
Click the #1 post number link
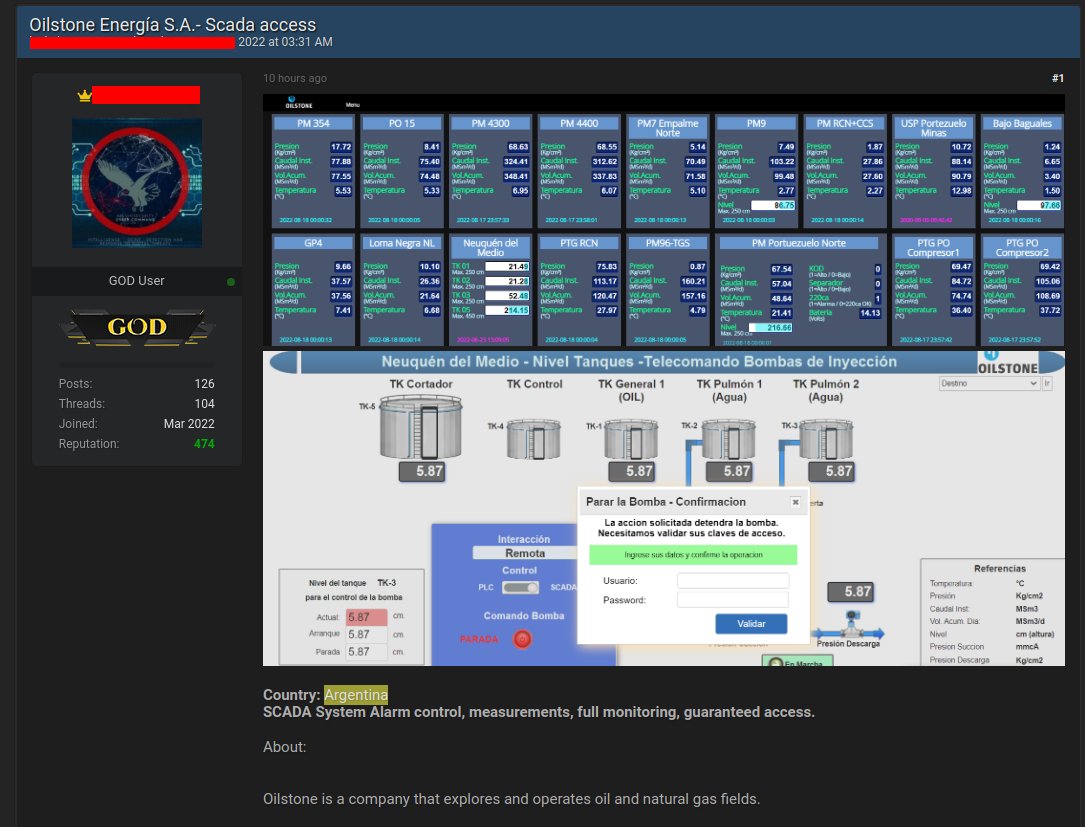pyautogui.click(x=1057, y=78)
